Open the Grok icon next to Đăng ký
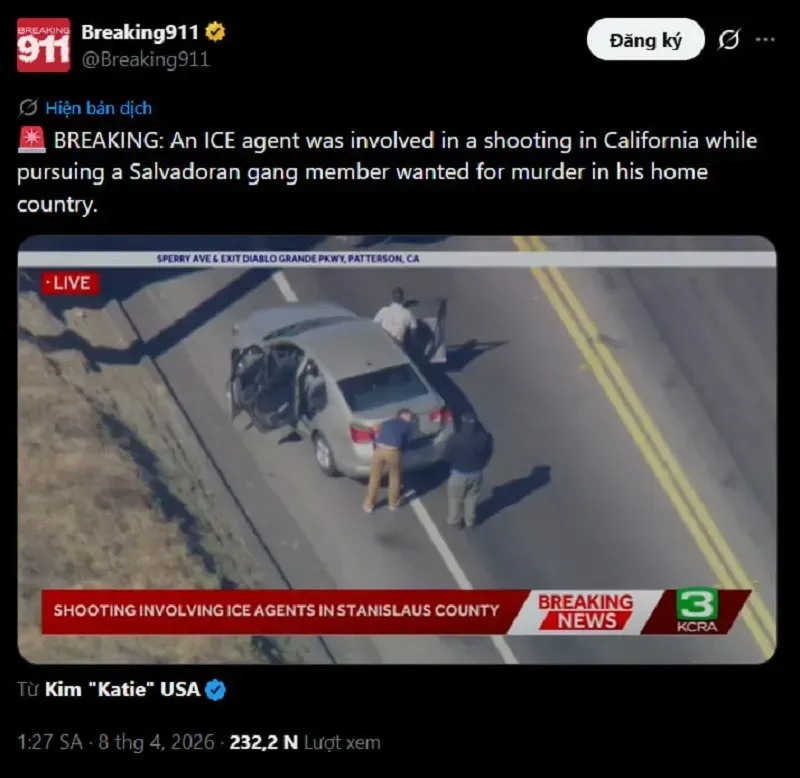This screenshot has width=800, height=778. coord(729,39)
